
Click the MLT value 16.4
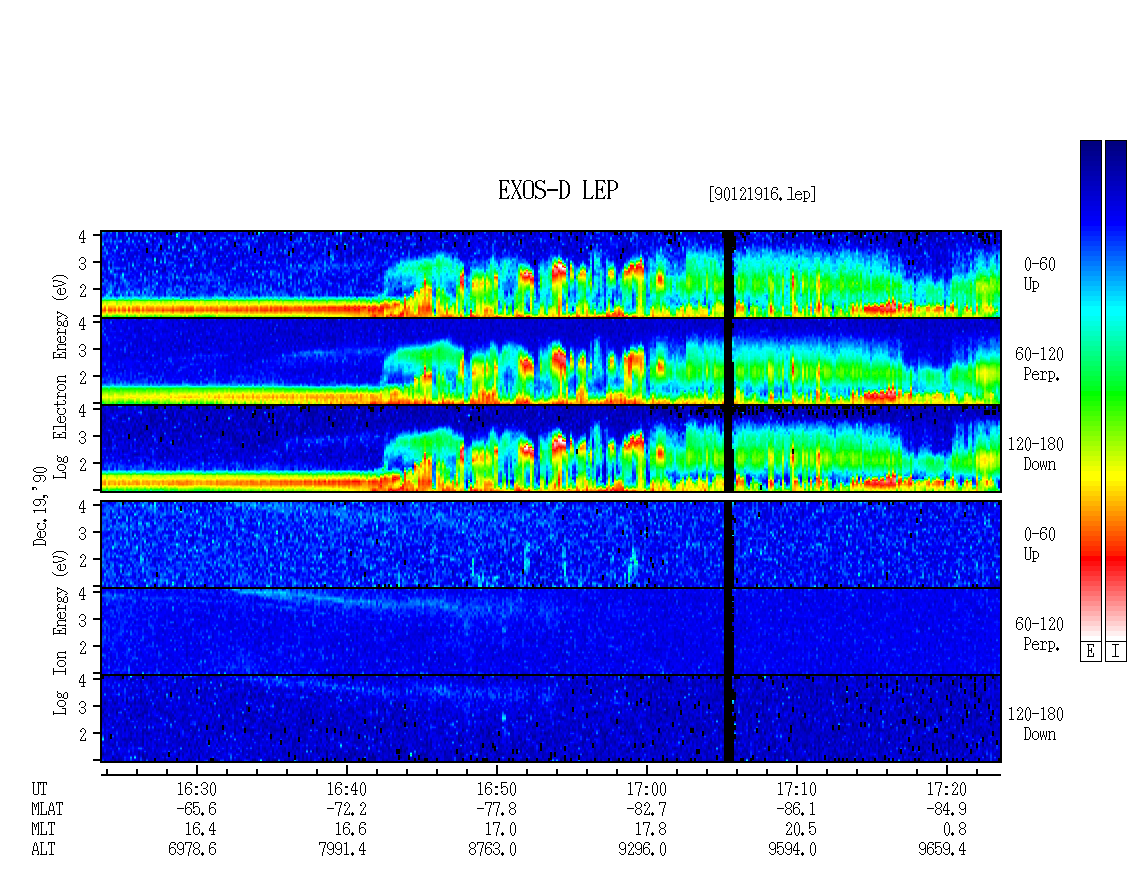tap(200, 830)
